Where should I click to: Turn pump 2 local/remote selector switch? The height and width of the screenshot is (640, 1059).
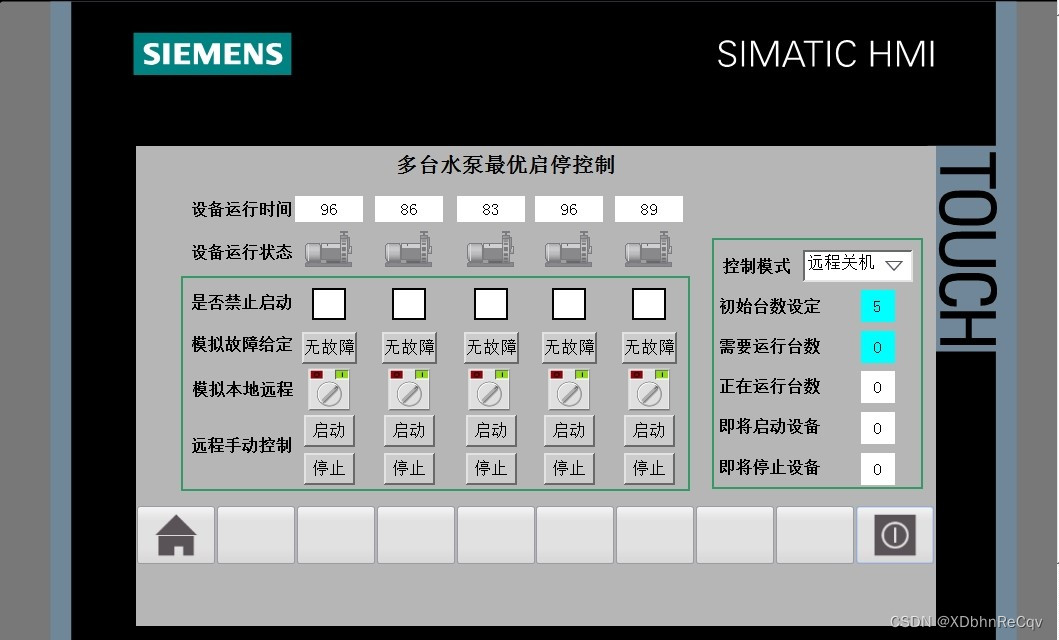[409, 390]
